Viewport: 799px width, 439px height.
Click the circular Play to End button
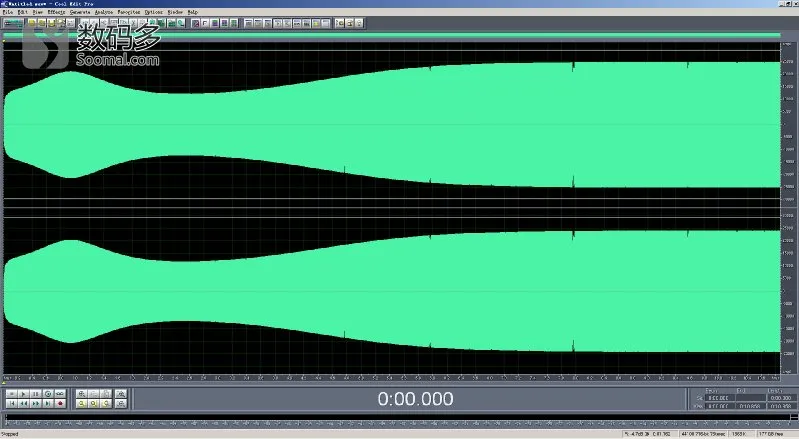pos(48,394)
